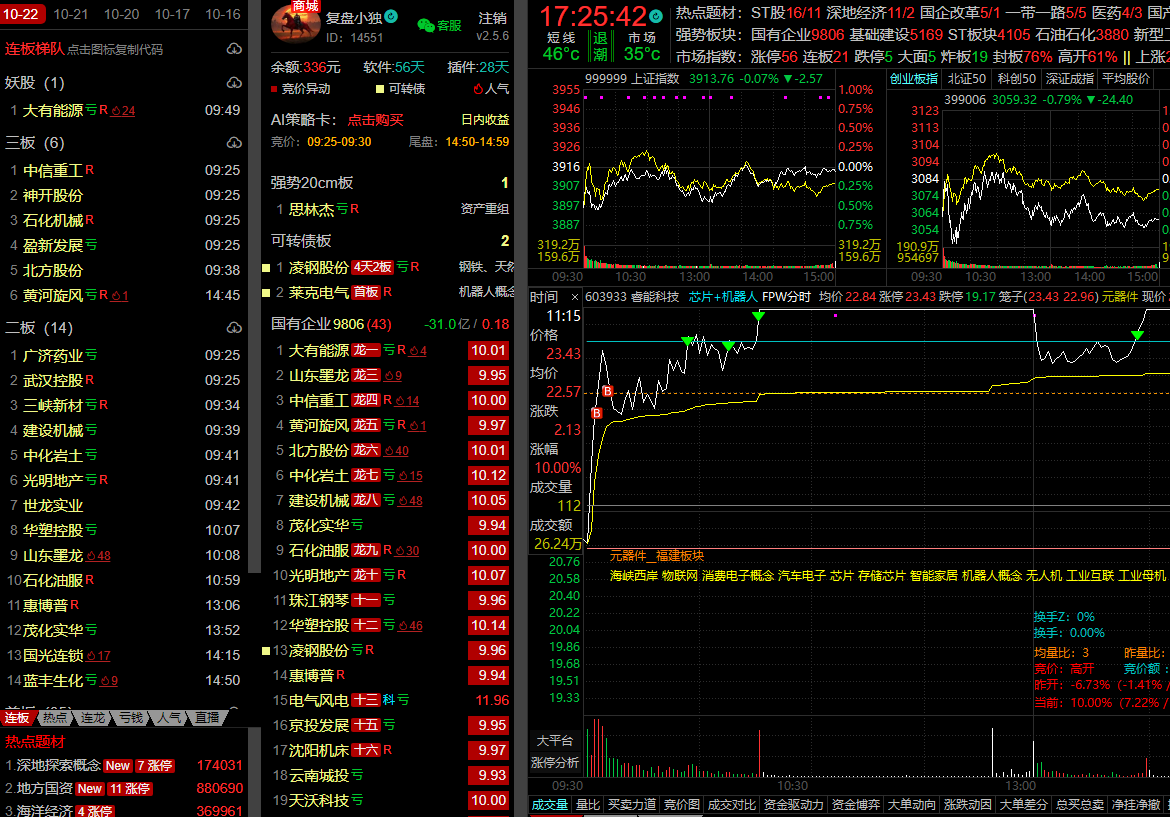
Task: Copy 妖股 codes via its cloud icon
Action: point(234,83)
